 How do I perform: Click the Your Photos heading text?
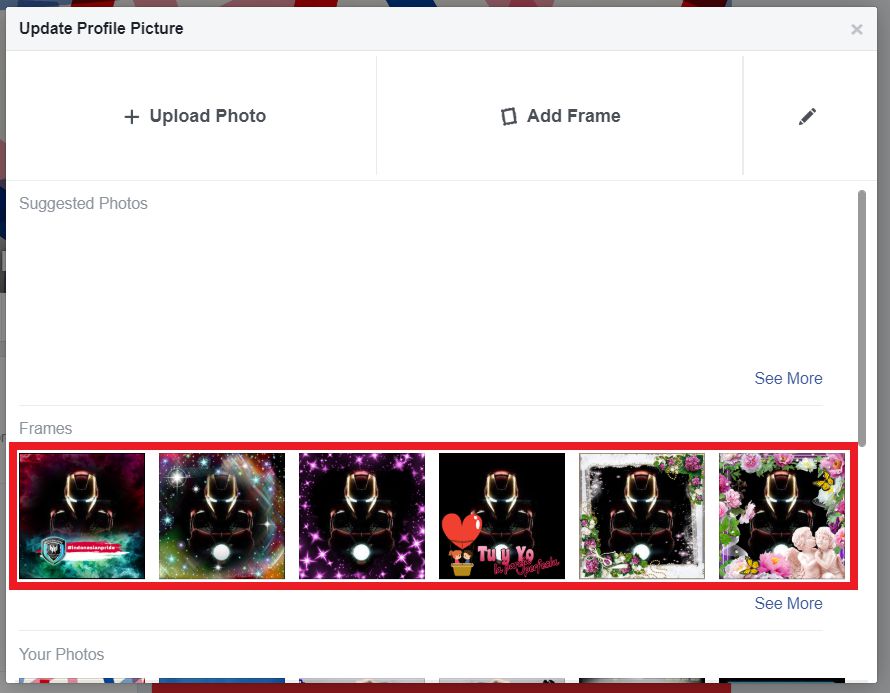tap(61, 654)
